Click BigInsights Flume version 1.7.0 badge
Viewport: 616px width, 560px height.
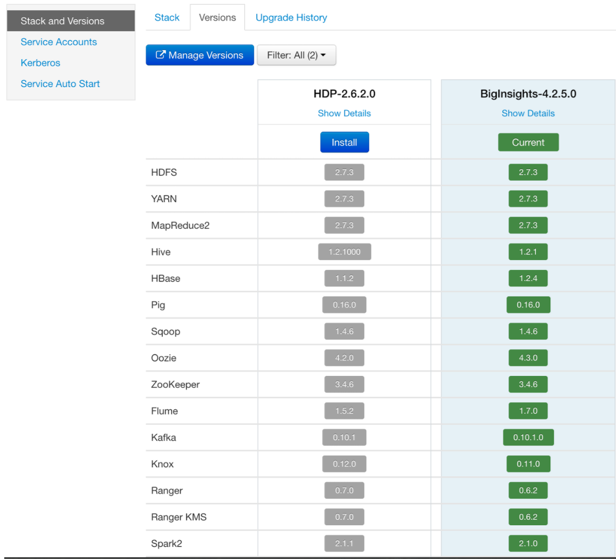pyautogui.click(x=528, y=411)
